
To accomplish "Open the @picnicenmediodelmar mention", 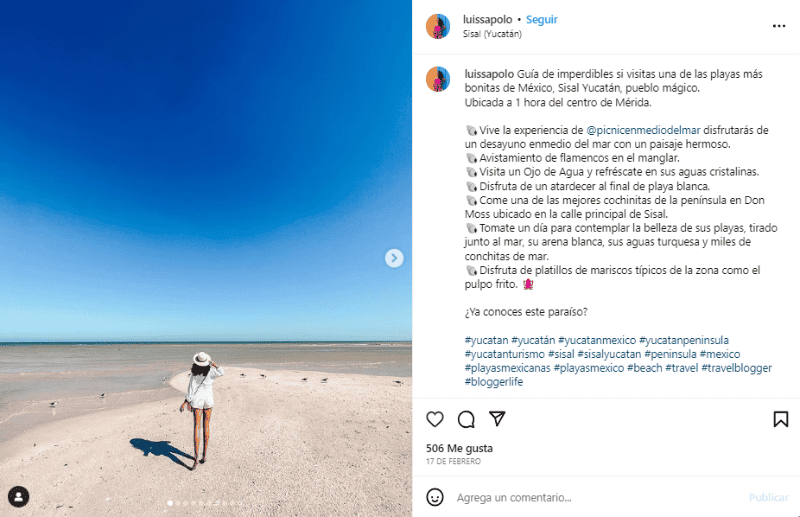I will pos(643,130).
